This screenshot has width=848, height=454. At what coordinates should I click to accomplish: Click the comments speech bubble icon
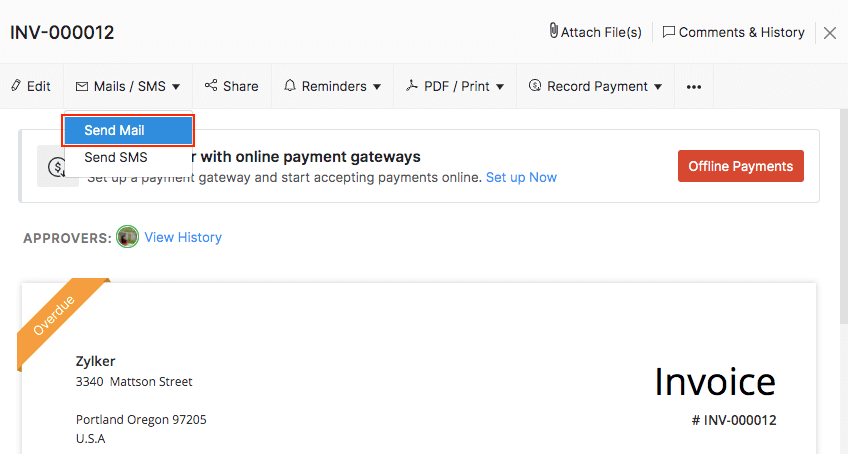tap(669, 32)
